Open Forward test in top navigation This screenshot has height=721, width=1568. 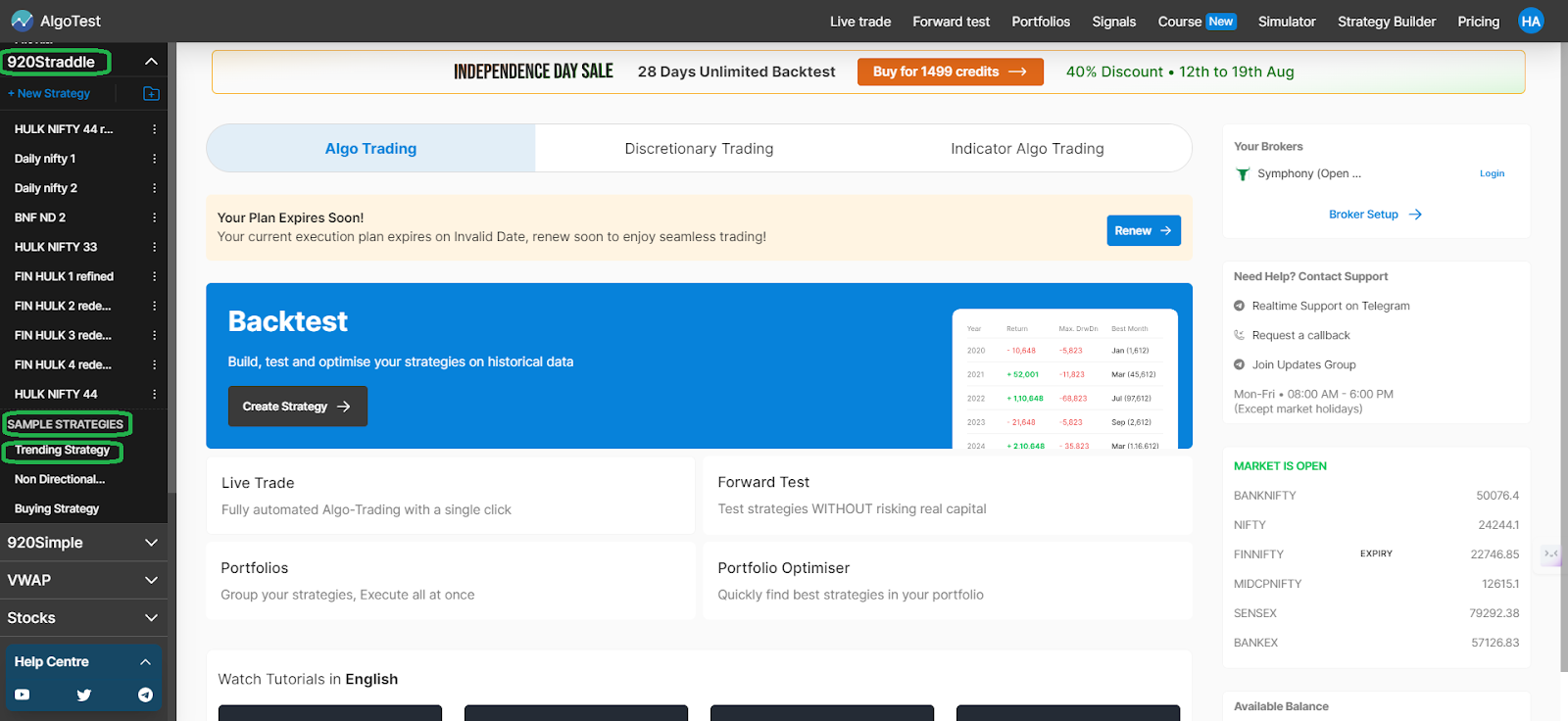(x=951, y=22)
